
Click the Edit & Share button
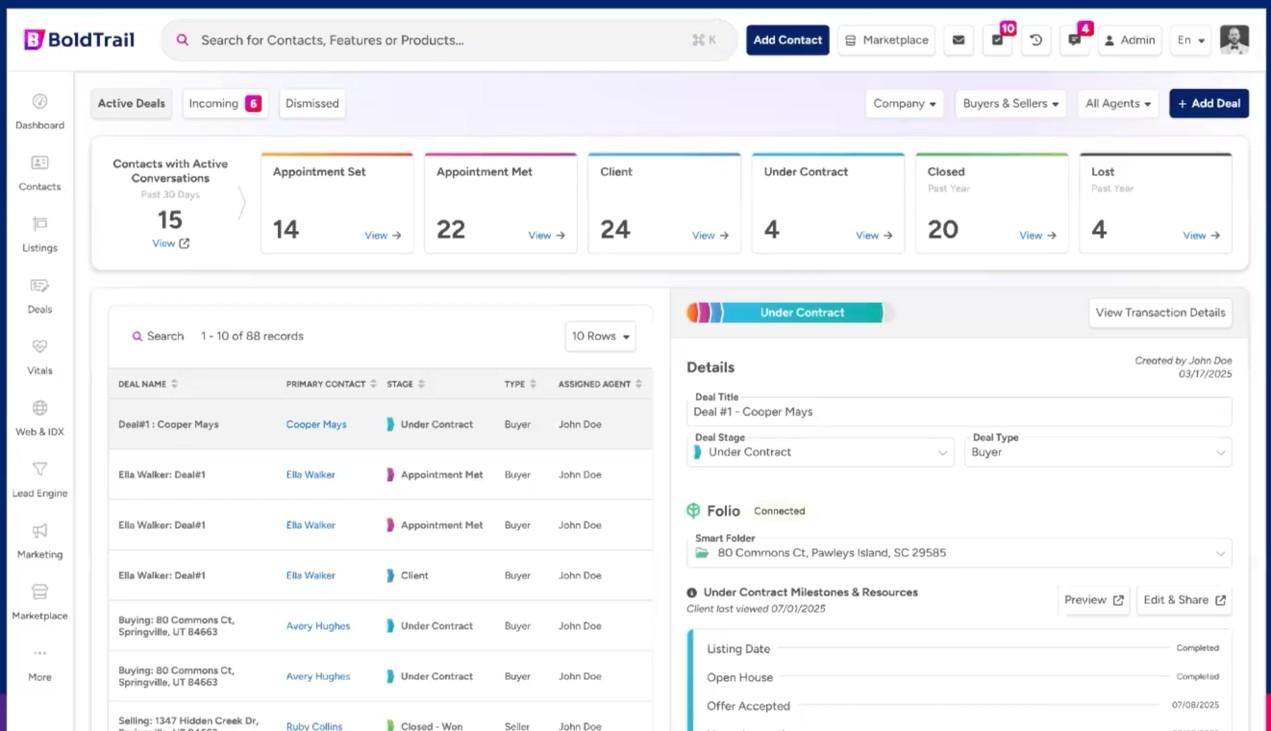(1184, 600)
